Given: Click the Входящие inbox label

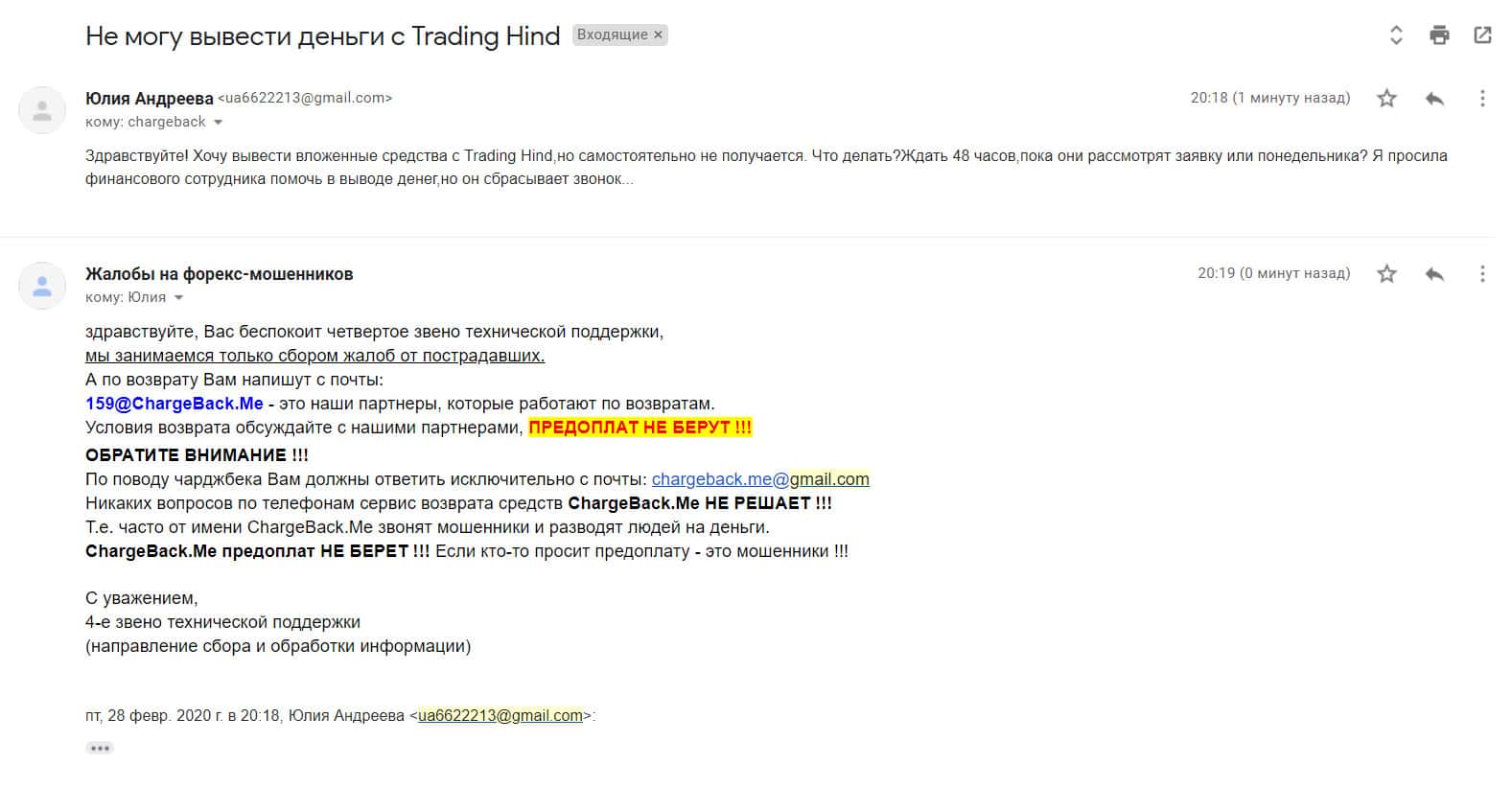Looking at the screenshot, I should click(613, 35).
